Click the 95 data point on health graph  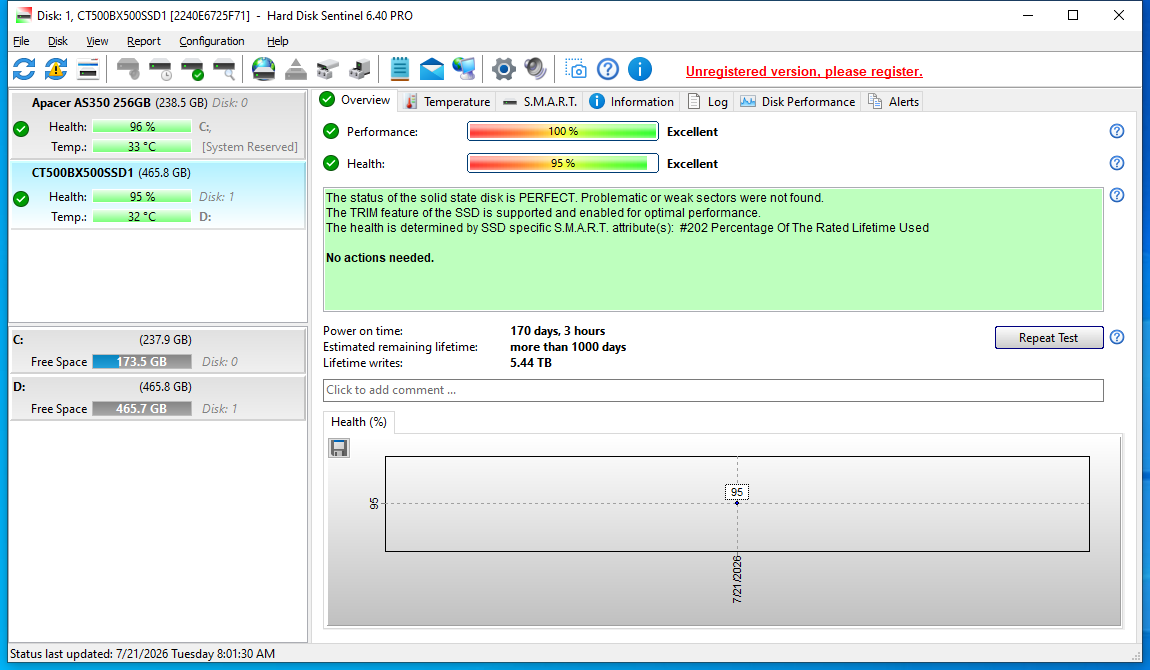[x=737, y=503]
